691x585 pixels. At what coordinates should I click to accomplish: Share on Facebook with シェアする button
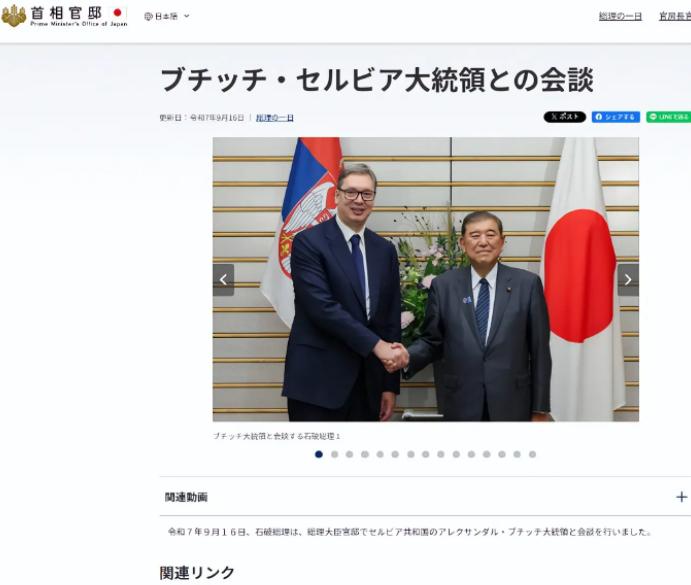(616, 117)
